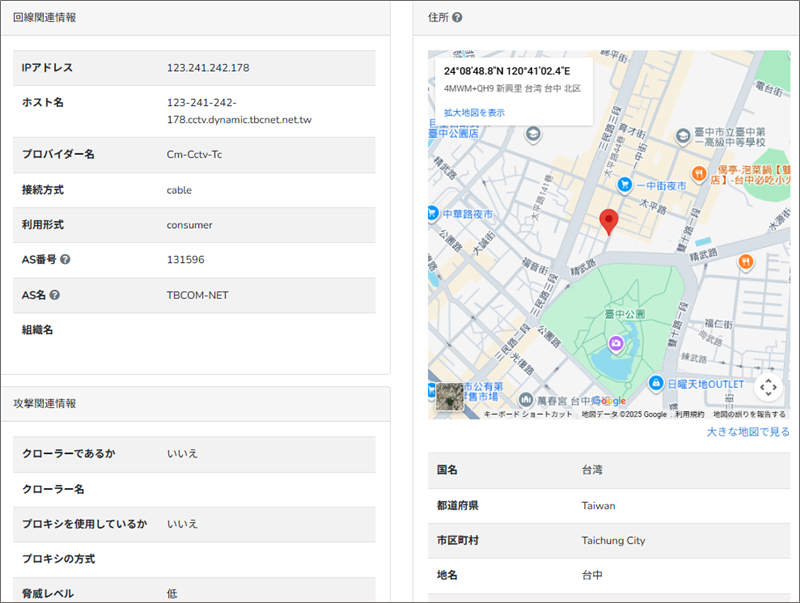Image resolution: width=800 pixels, height=603 pixels.
Task: Click the IP address value 123.241.242.178
Action: [208, 68]
